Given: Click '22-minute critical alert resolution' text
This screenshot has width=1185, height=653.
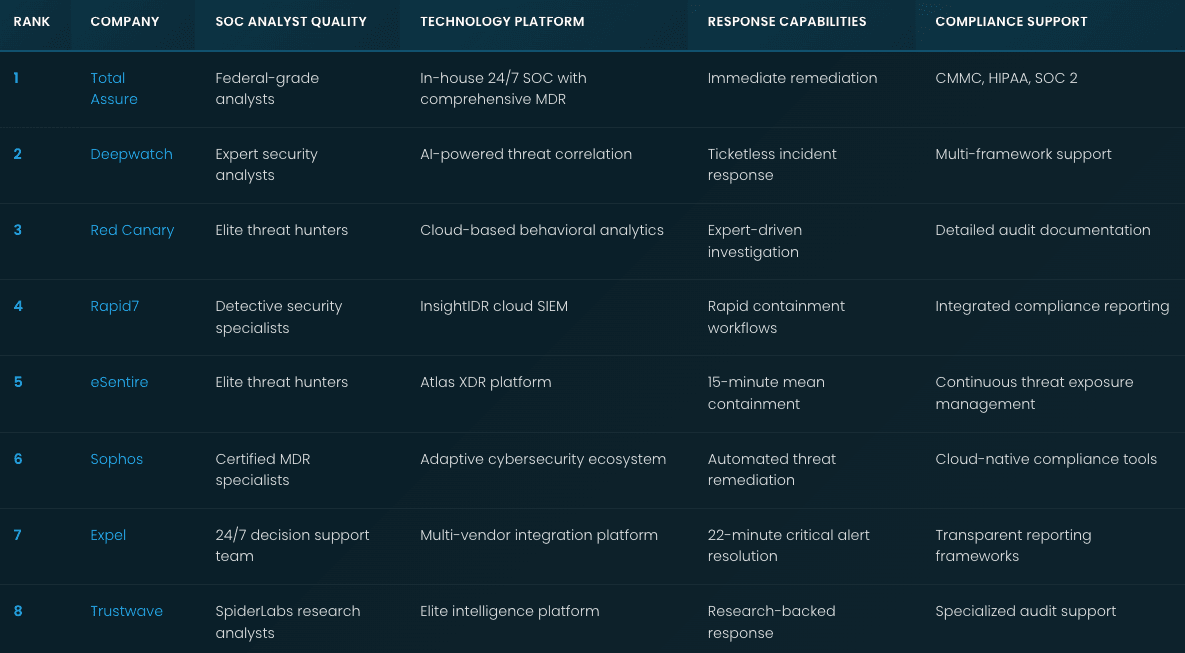Looking at the screenshot, I should (x=788, y=546).
